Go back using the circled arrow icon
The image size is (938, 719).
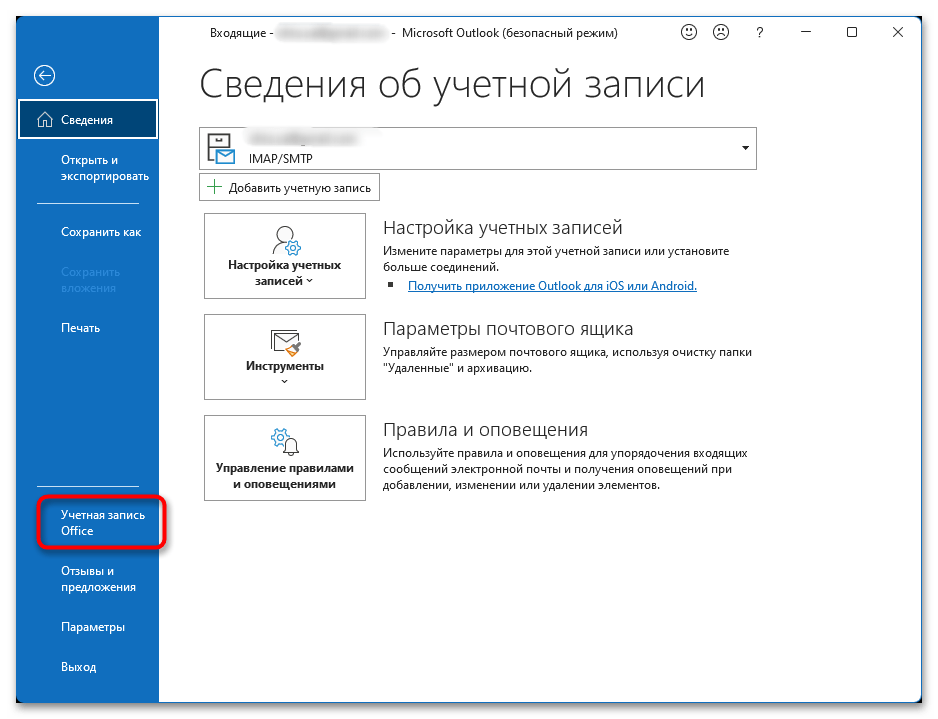(44, 75)
